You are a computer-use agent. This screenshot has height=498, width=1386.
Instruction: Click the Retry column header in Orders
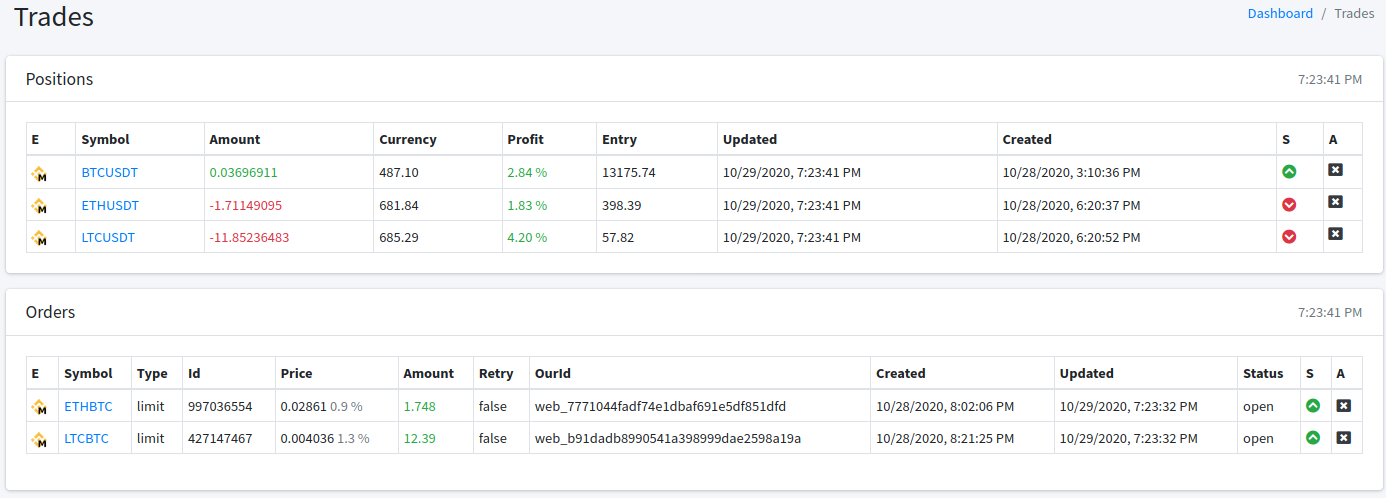pos(496,374)
